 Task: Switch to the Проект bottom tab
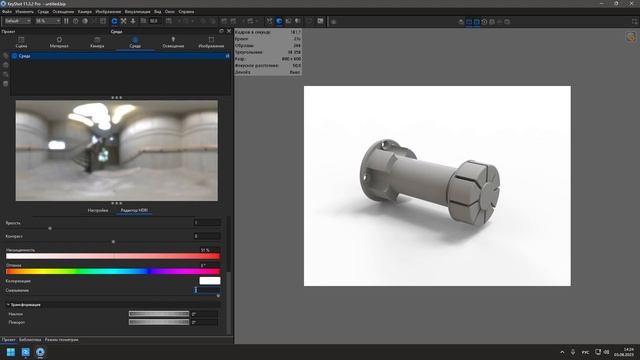coord(8,340)
